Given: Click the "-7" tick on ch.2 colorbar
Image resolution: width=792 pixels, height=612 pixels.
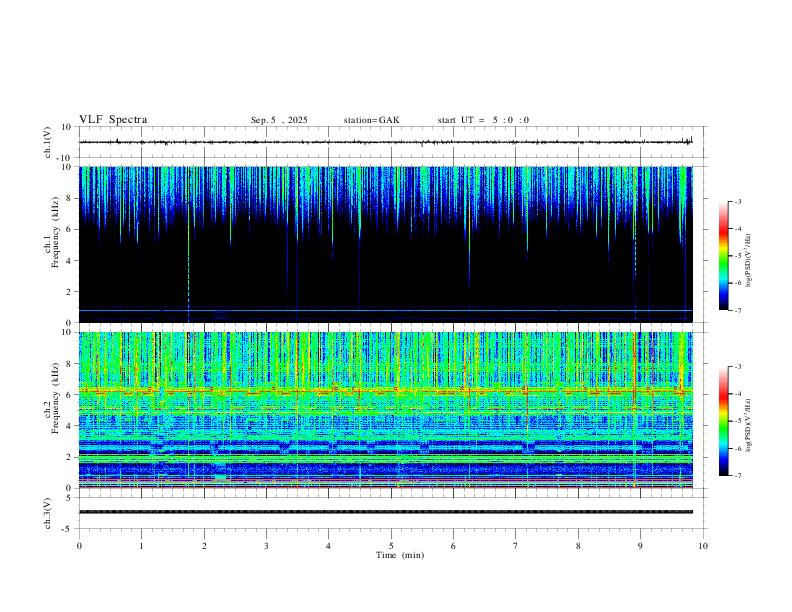Looking at the screenshot, I should pos(738,476).
